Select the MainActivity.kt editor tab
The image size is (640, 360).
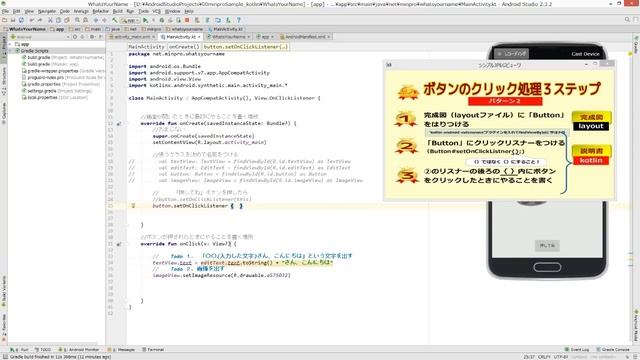(180, 37)
